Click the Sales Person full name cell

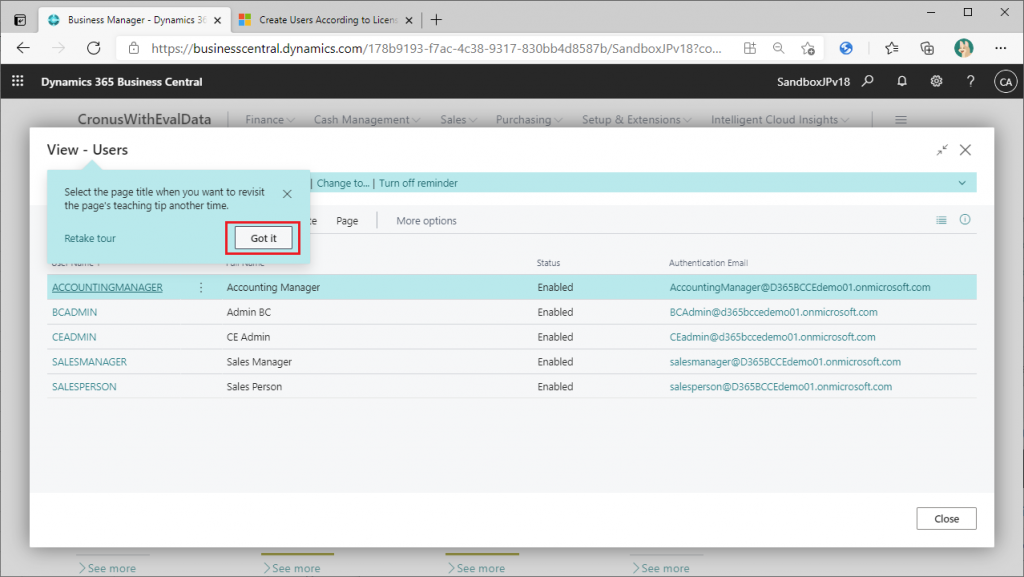(x=254, y=386)
